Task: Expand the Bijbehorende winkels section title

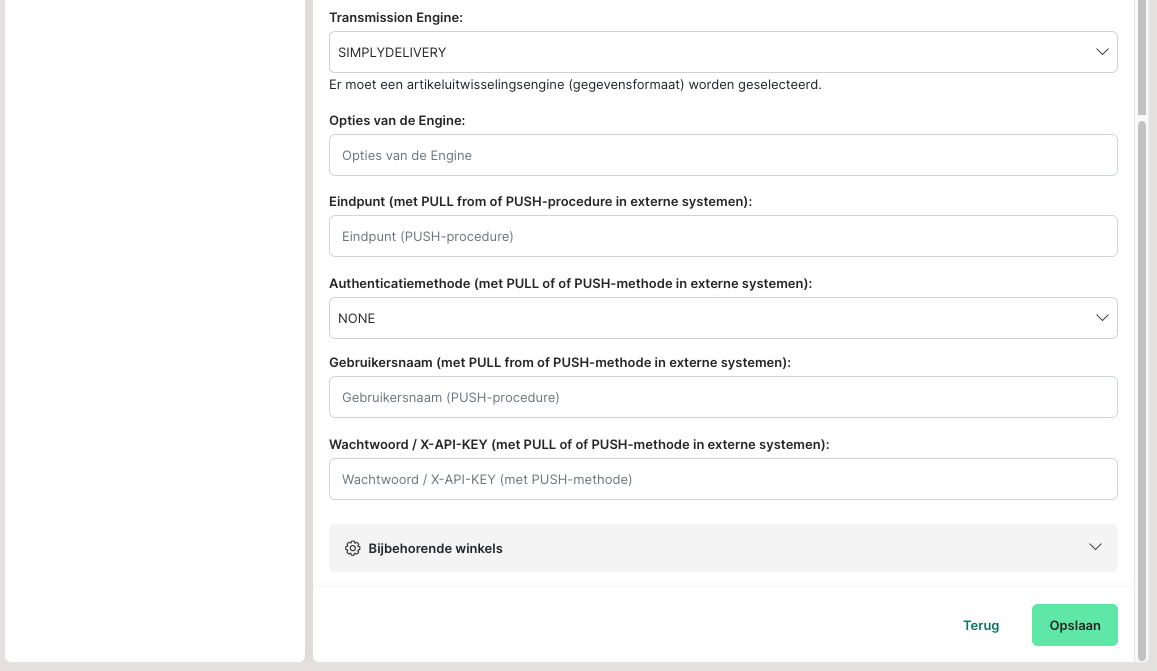Action: [x=435, y=548]
